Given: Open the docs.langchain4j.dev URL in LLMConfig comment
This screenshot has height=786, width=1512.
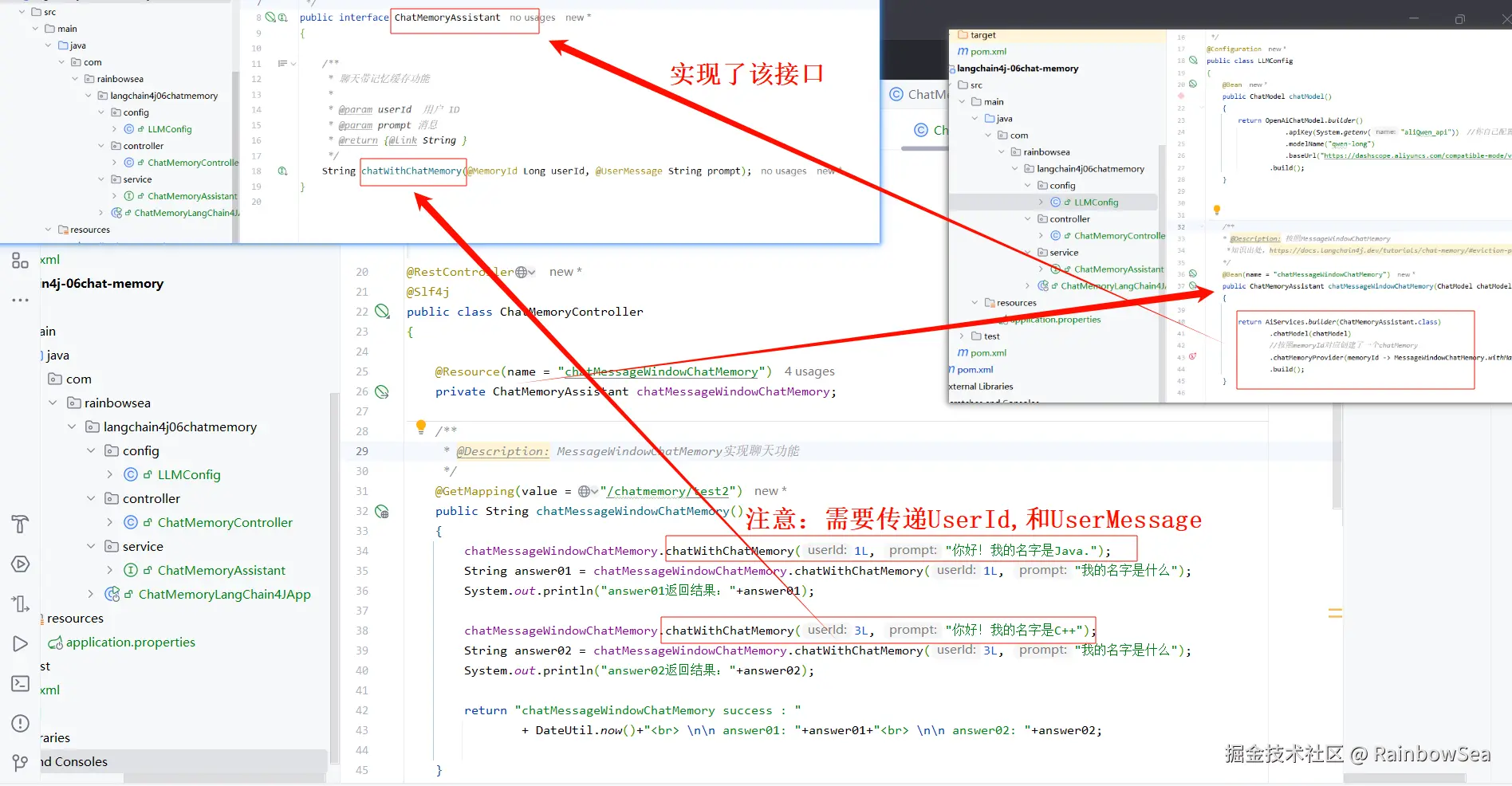Looking at the screenshot, I should coord(1389,250).
